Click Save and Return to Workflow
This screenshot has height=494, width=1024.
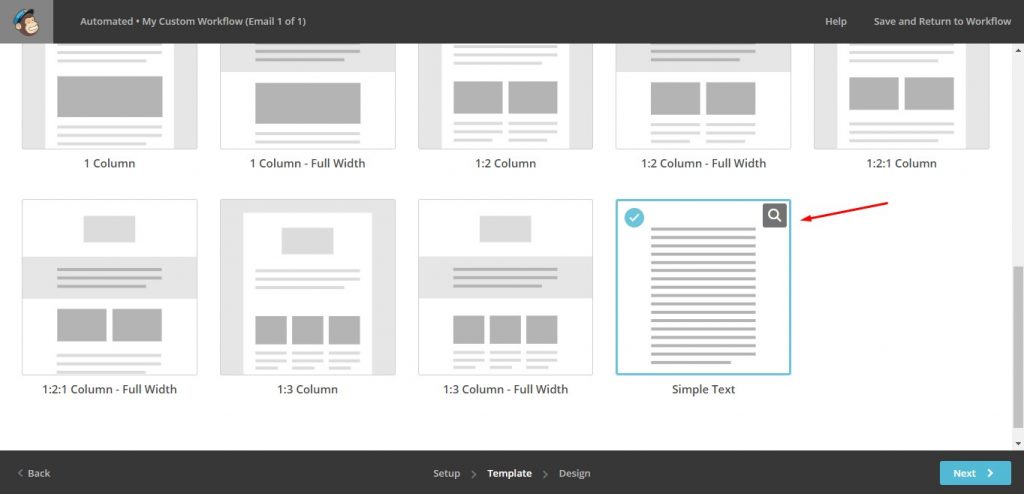[942, 22]
